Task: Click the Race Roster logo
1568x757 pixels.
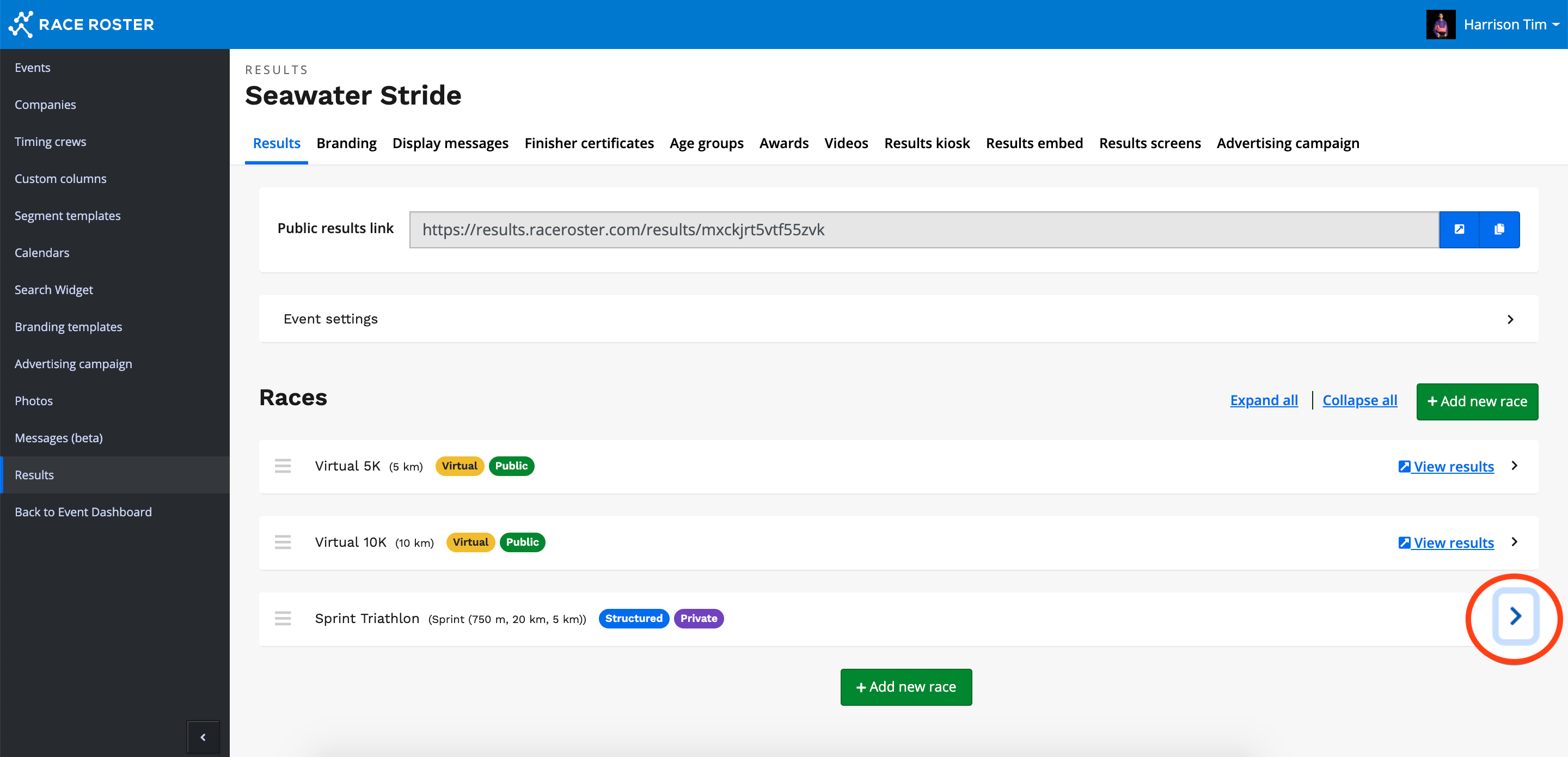Action: tap(81, 25)
